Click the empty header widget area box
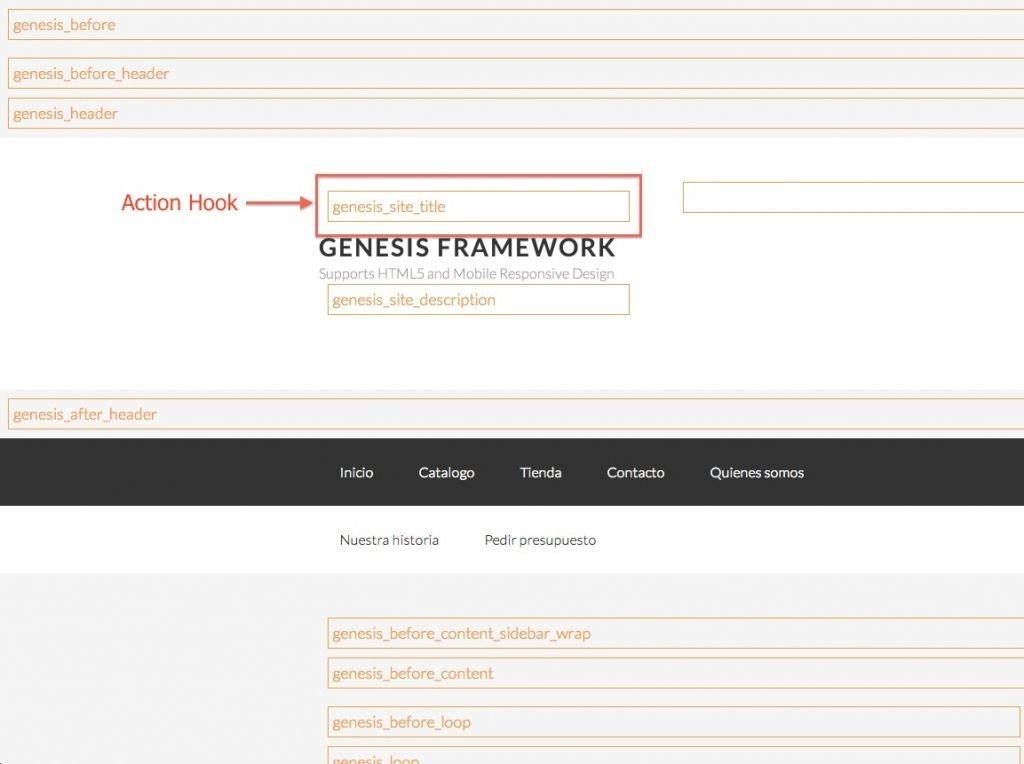 click(853, 197)
